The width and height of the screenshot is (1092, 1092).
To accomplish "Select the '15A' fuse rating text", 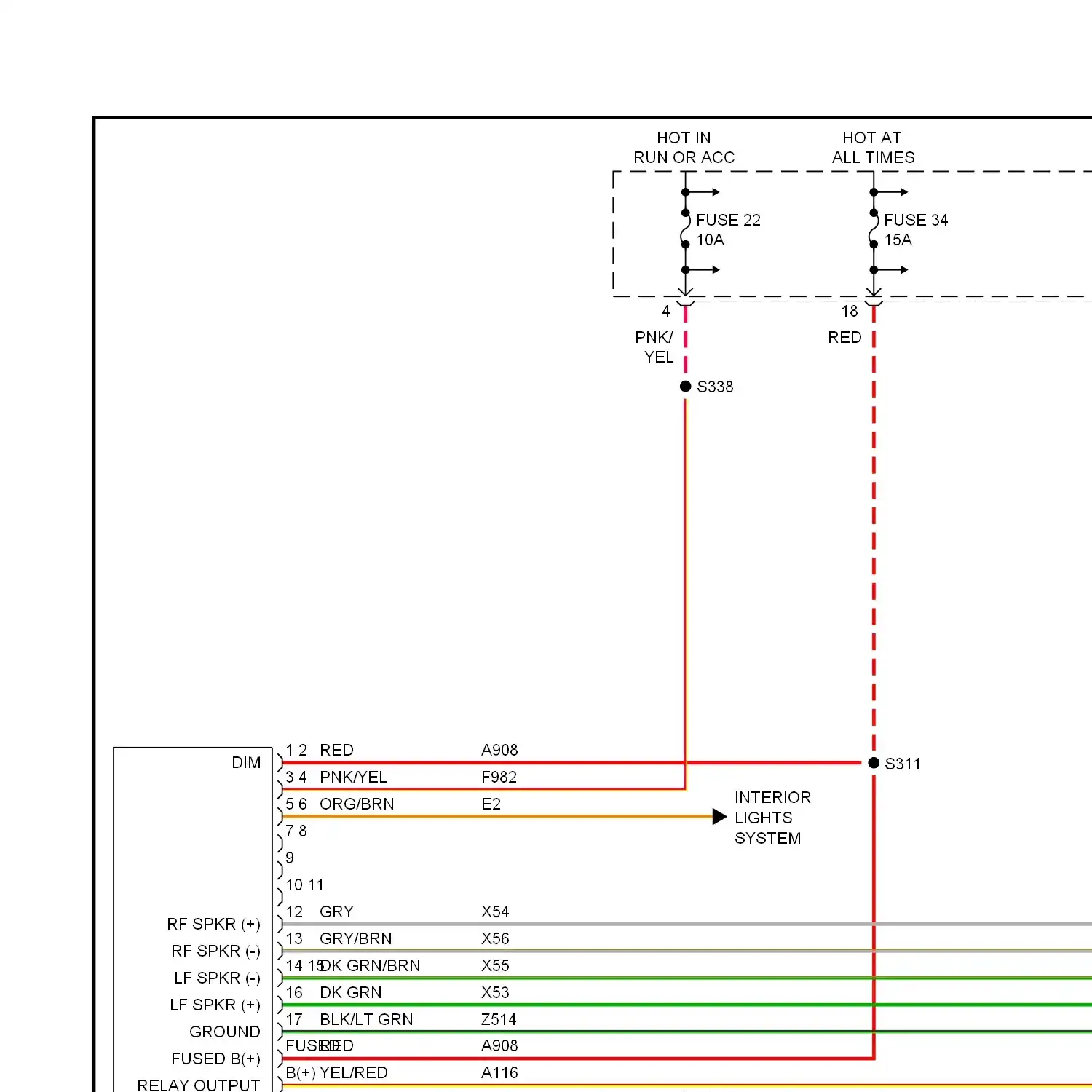I will (x=898, y=240).
